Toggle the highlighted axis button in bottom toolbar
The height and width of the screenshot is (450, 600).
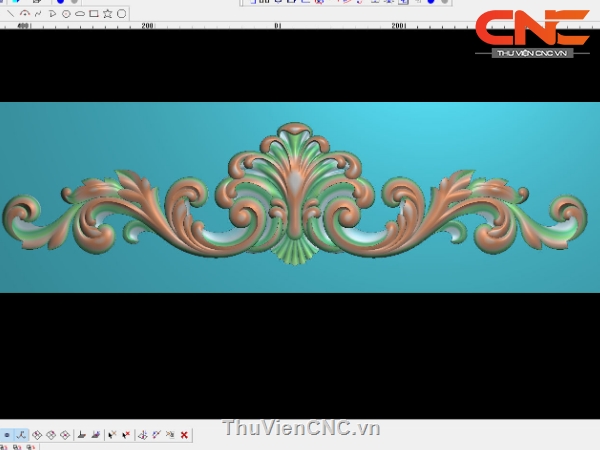[20, 435]
